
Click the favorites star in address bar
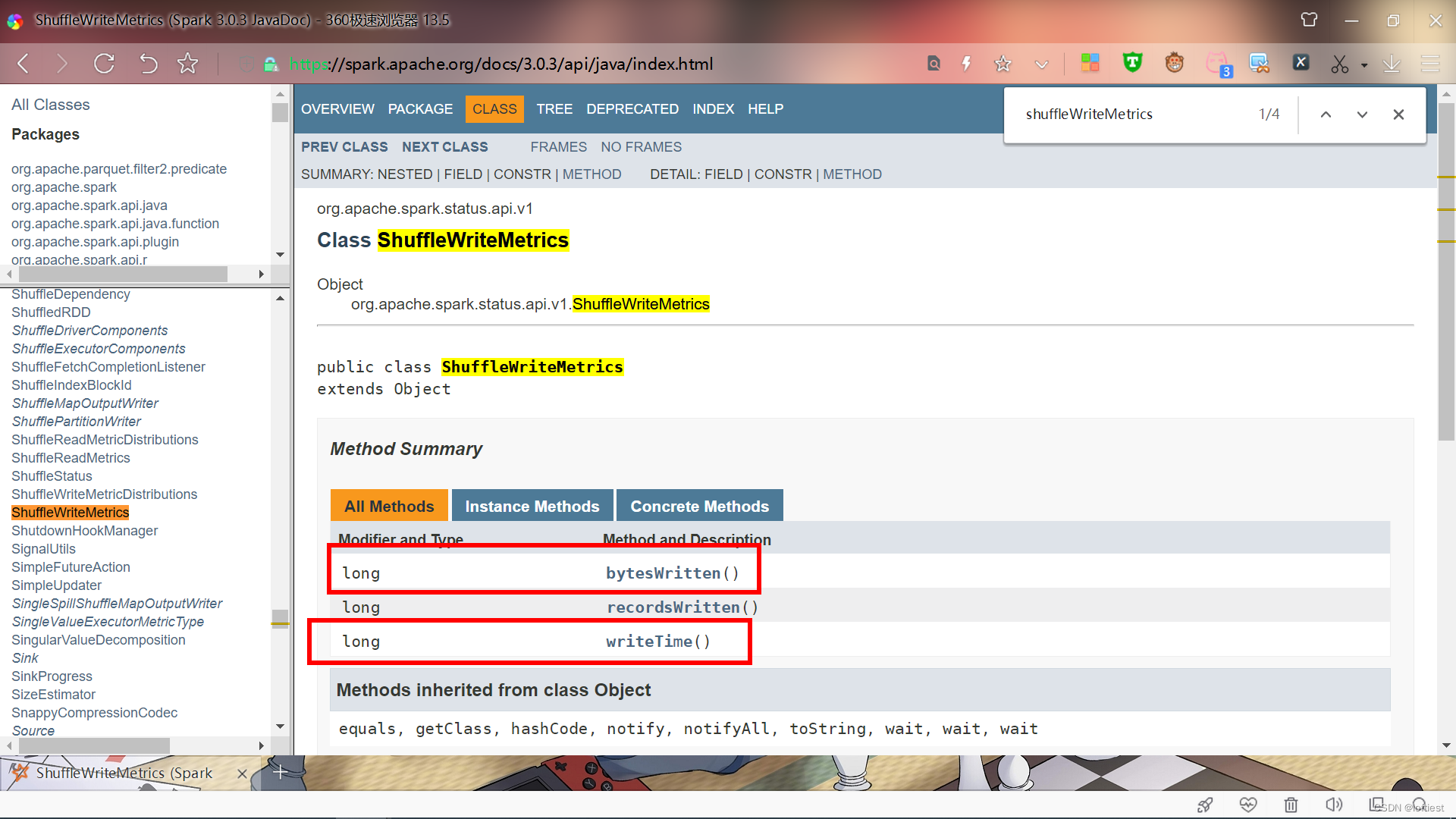(x=1003, y=64)
